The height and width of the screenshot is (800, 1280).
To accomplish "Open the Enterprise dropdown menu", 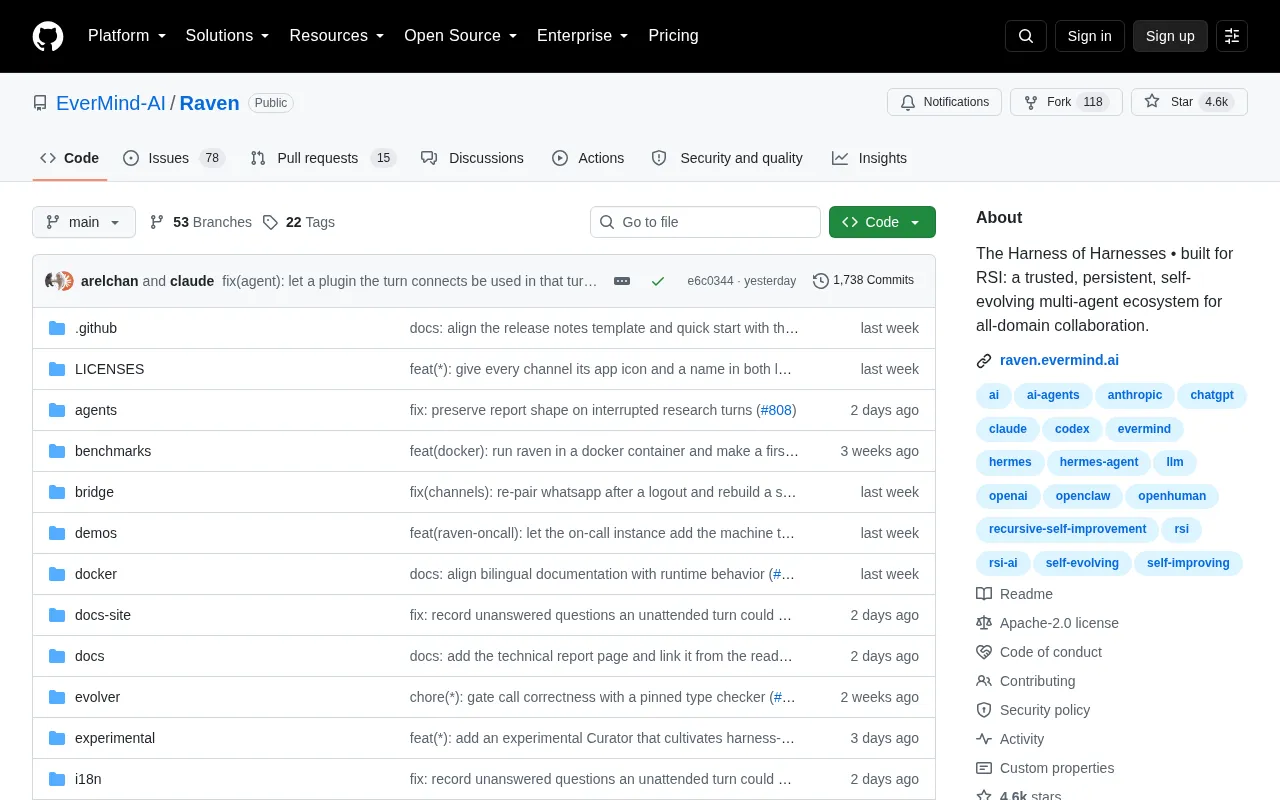I will point(583,36).
